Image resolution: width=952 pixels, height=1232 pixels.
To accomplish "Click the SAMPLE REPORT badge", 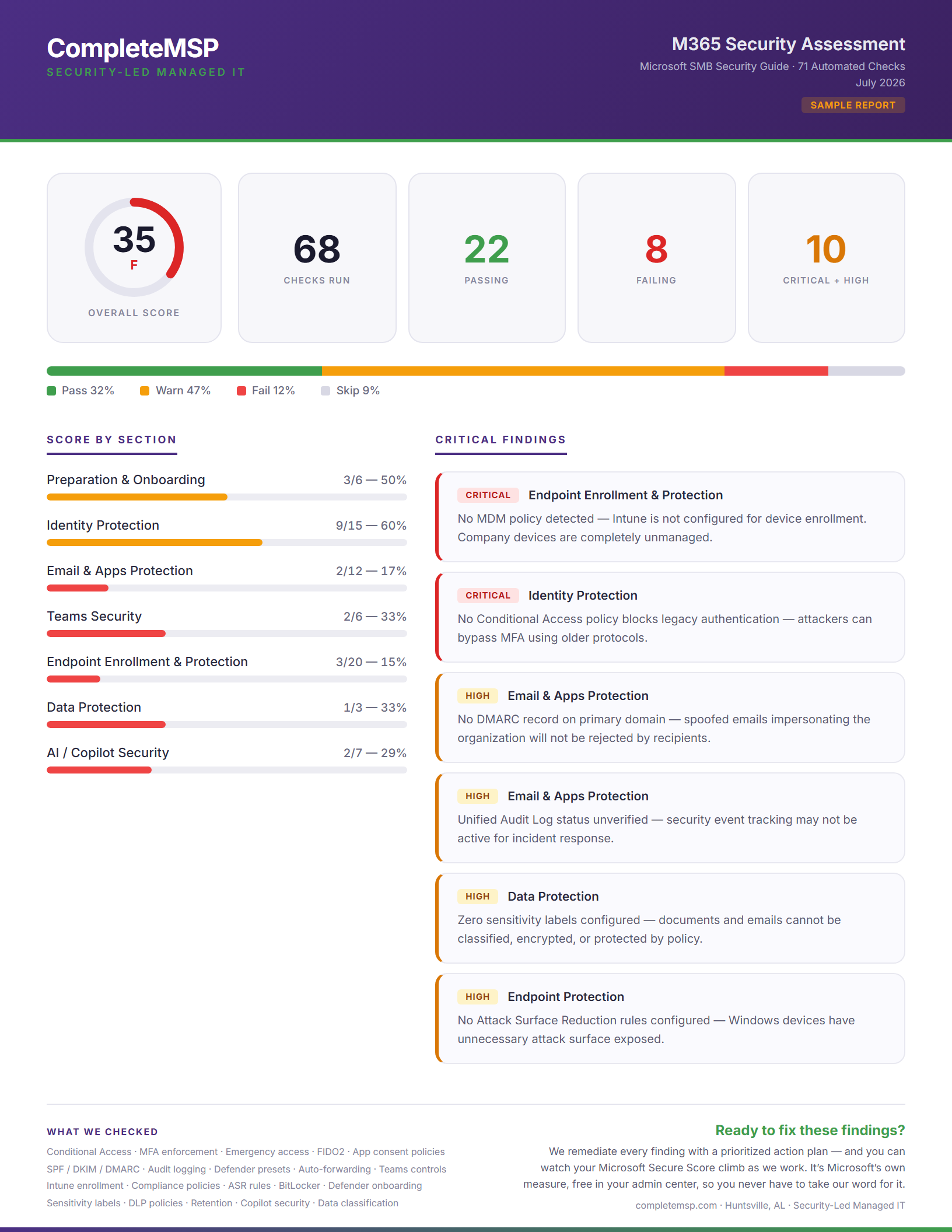I will pos(853,105).
